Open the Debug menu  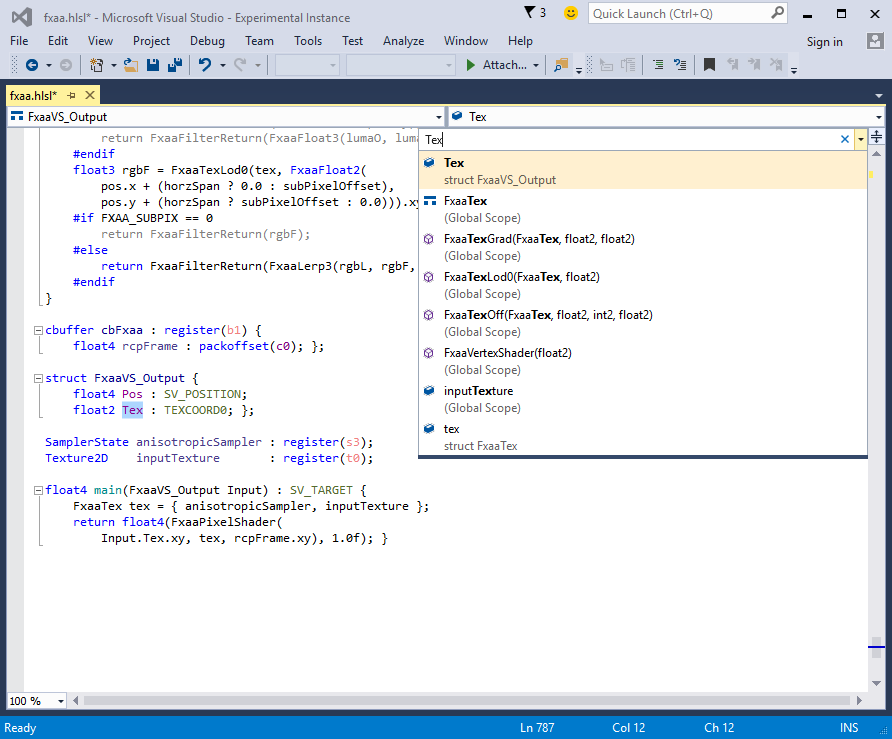click(x=207, y=41)
